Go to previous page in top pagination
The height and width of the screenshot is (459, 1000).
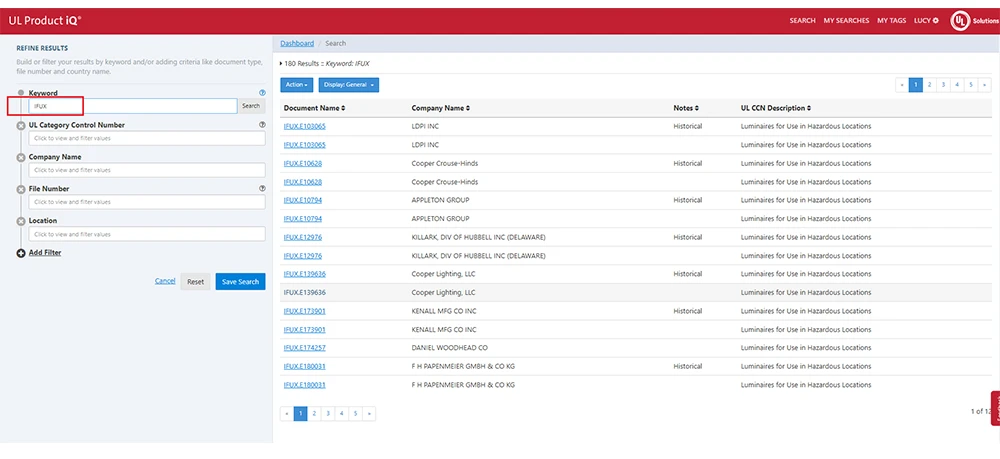(x=902, y=85)
